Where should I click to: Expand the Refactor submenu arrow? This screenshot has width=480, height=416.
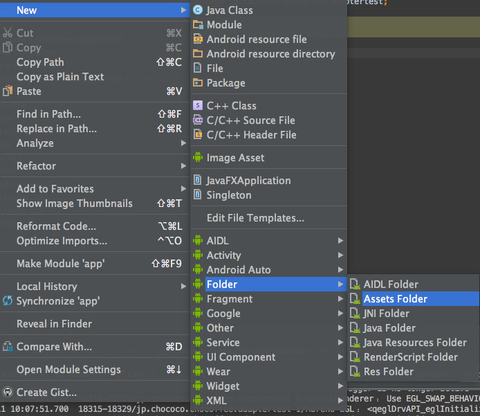pyautogui.click(x=183, y=166)
